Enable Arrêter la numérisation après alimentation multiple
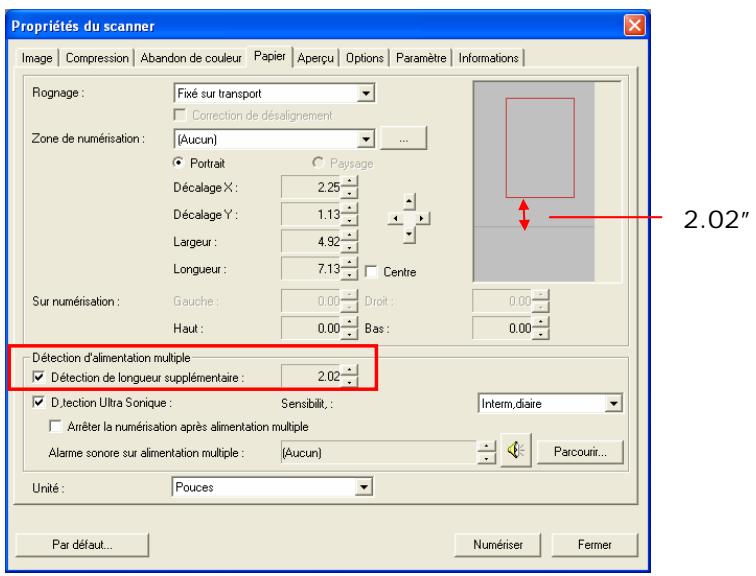This screenshot has height=576, width=756. click(x=55, y=426)
